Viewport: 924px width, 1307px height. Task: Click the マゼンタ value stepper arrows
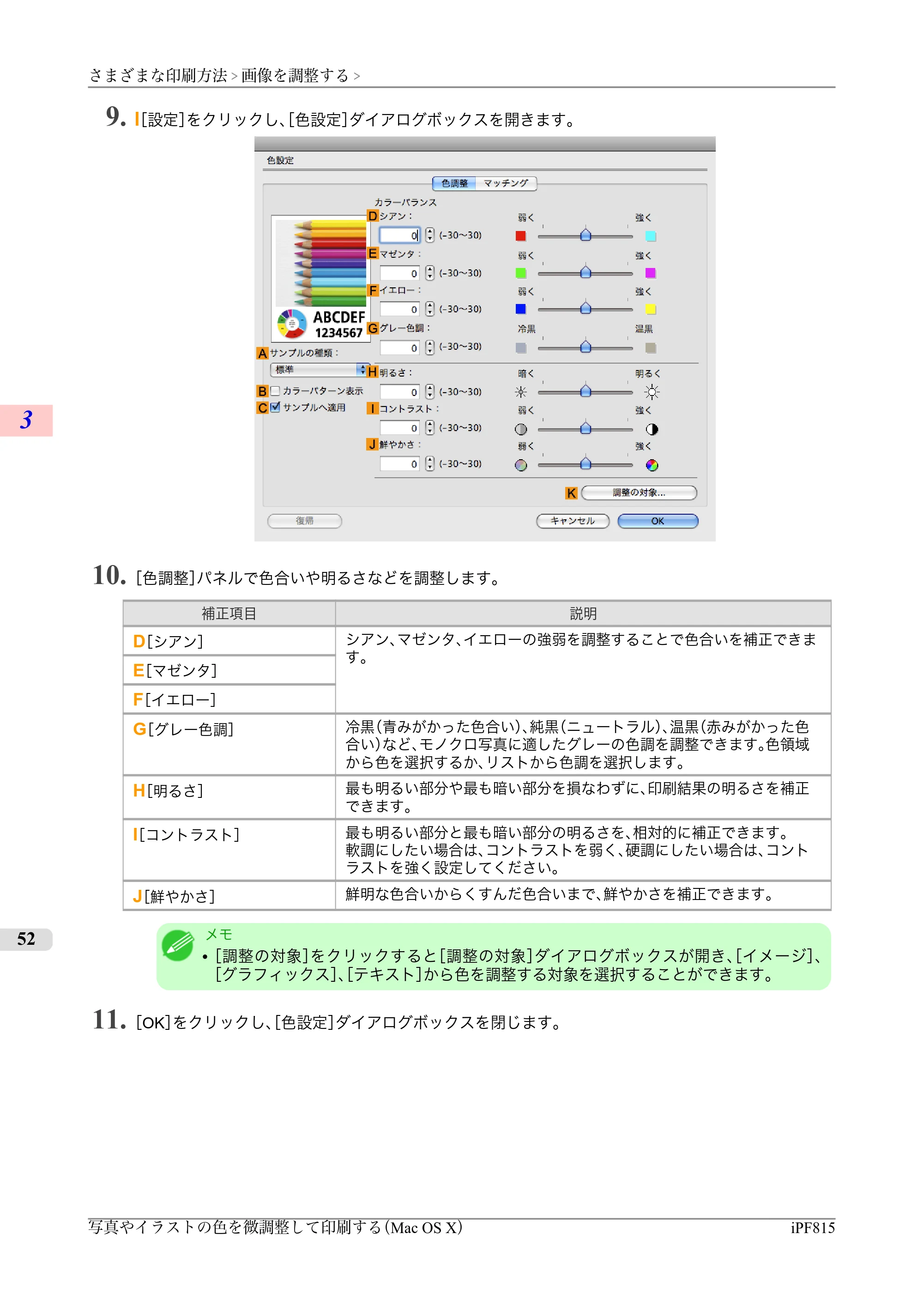tap(429, 273)
